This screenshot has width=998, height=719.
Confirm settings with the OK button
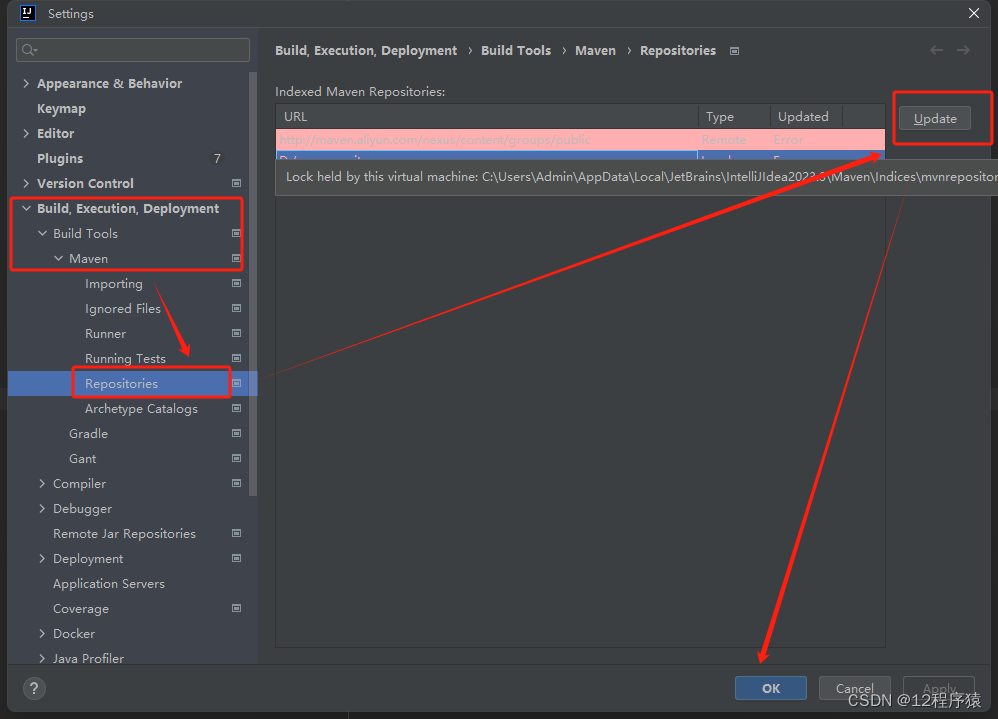click(770, 688)
